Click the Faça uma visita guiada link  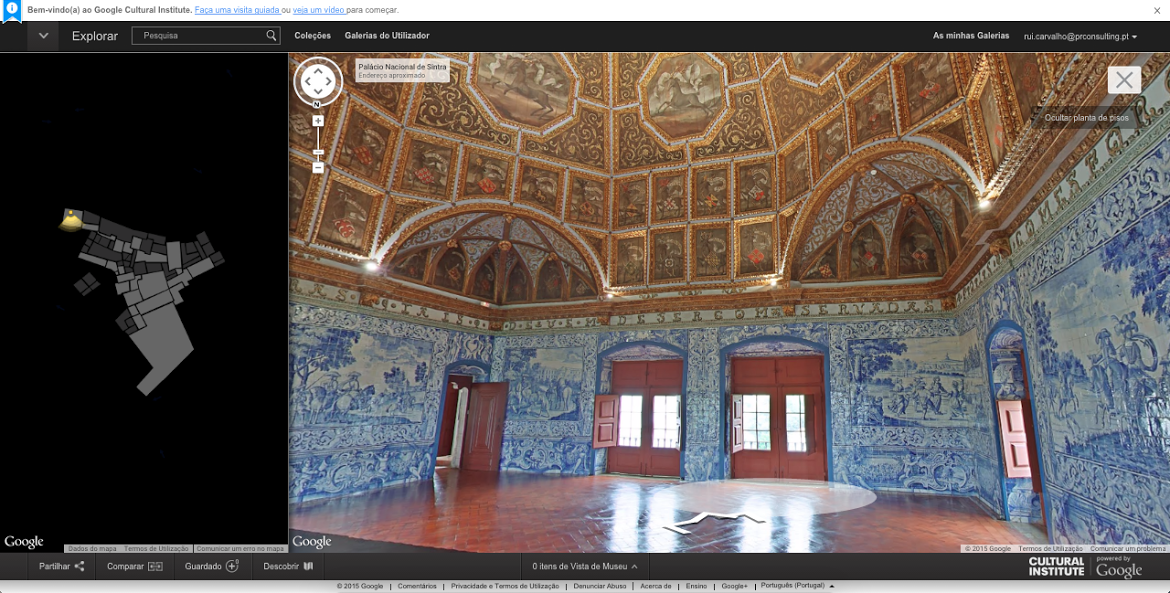click(237, 10)
